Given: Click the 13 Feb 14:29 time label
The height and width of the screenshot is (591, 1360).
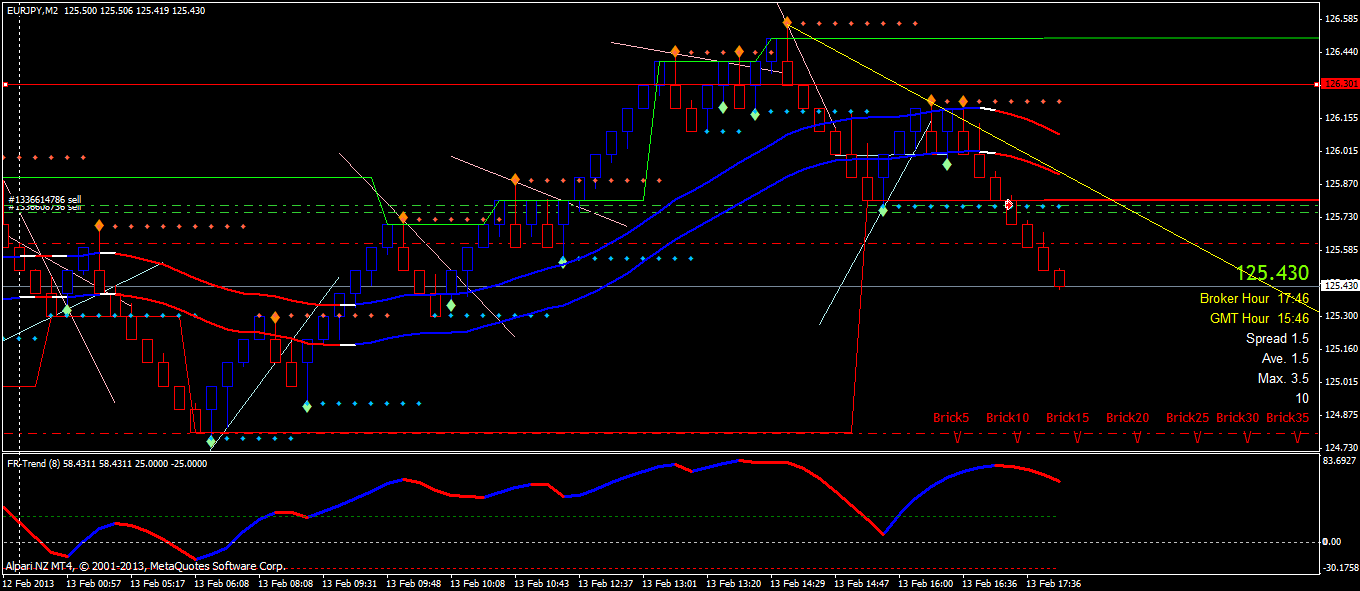Looking at the screenshot, I should pyautogui.click(x=797, y=582).
